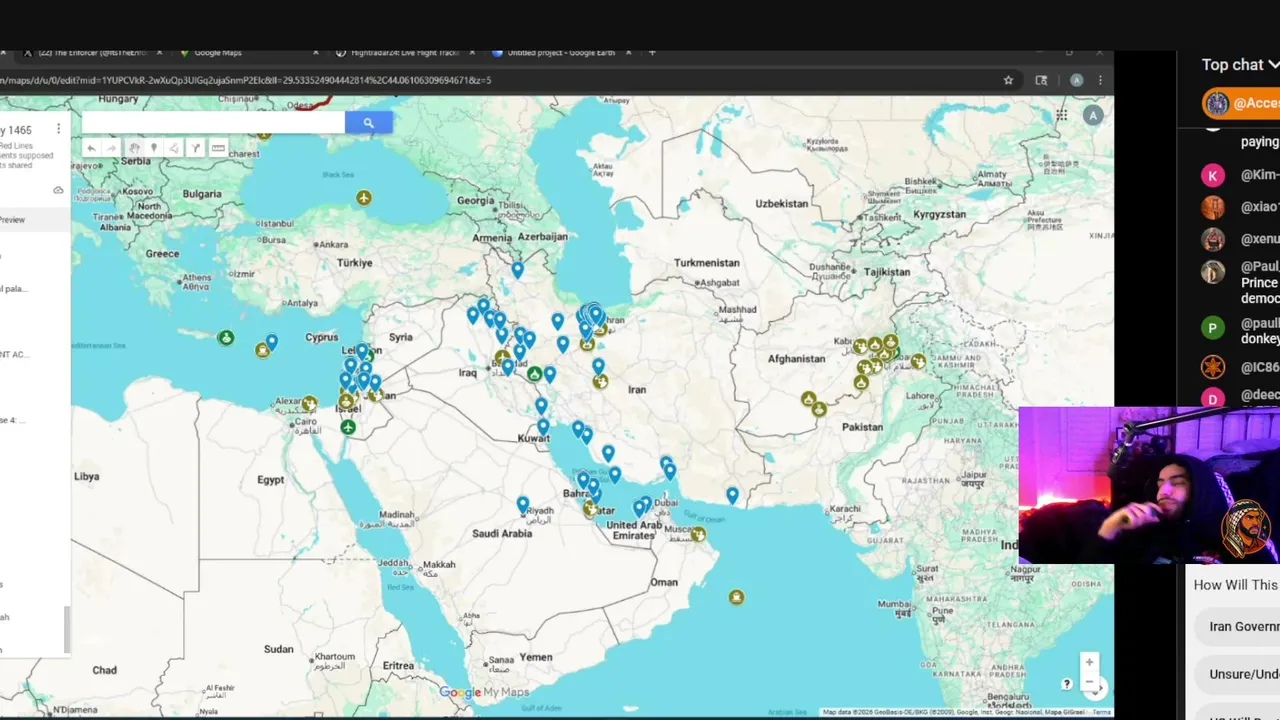Click the gold marker near Alexandria
This screenshot has width=1280, height=720.
tap(310, 404)
